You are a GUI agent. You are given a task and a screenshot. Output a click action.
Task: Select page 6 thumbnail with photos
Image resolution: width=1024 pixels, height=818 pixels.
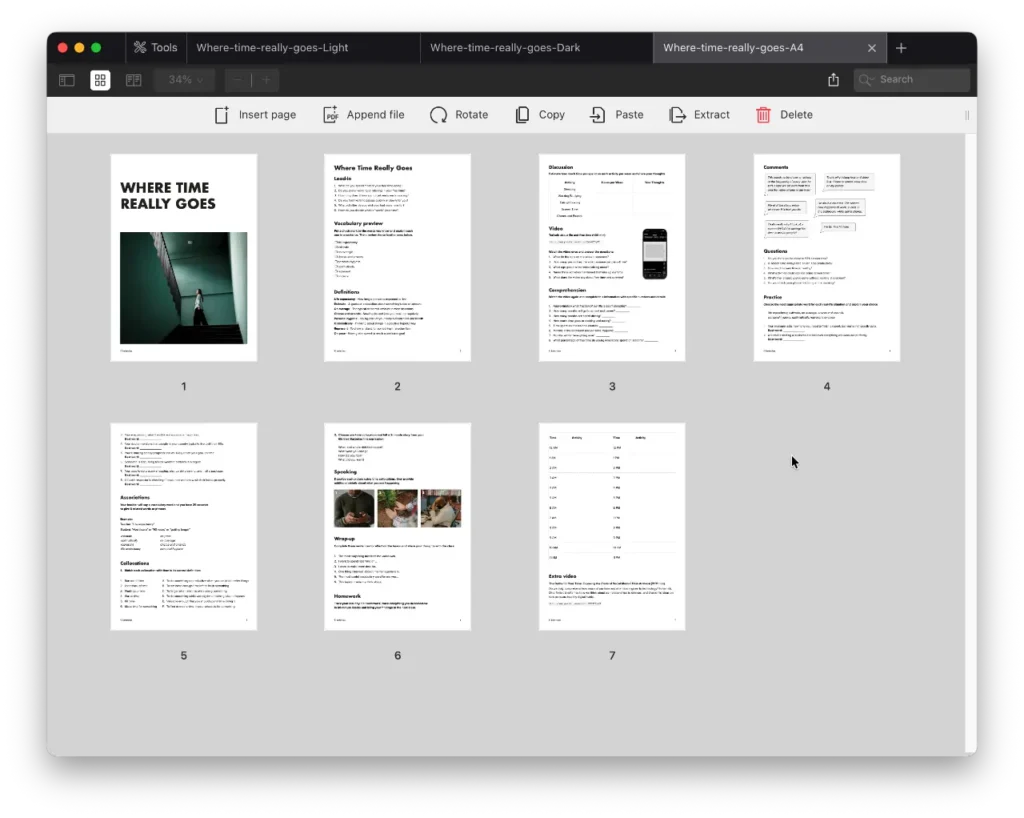coord(397,526)
